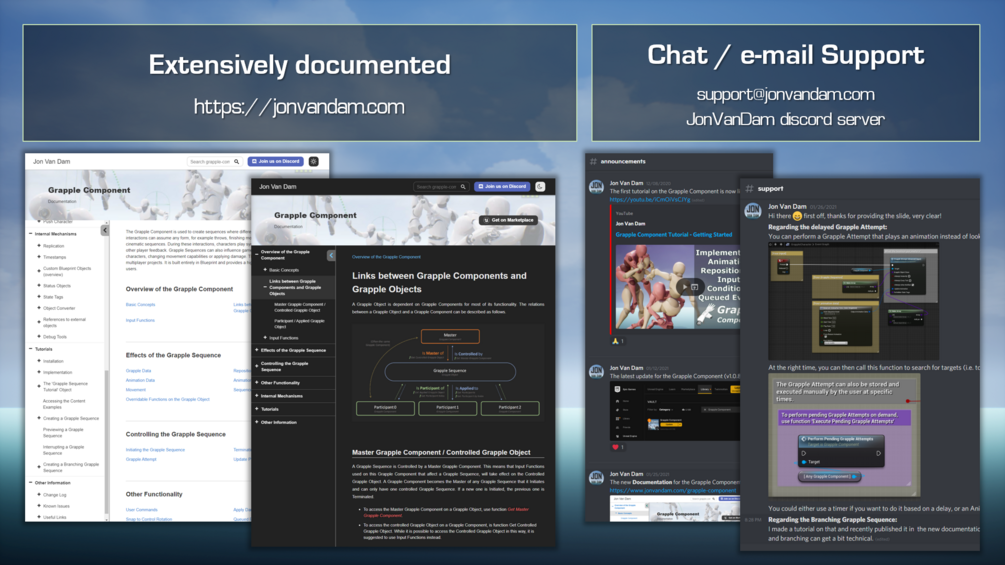The image size is (1005, 565).
Task: Open the launcher vault screenshot in announcements
Action: pyautogui.click(x=675, y=411)
